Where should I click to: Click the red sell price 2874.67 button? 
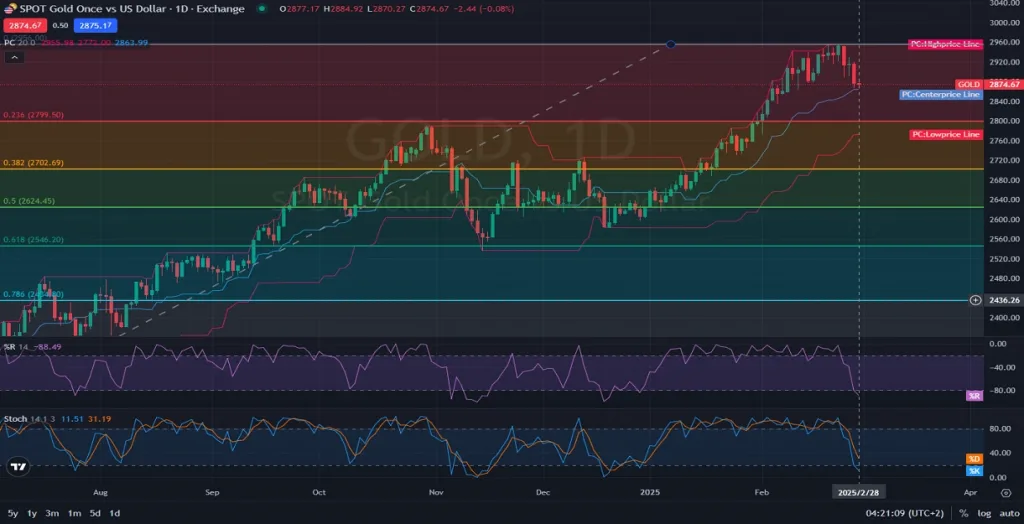[x=25, y=25]
